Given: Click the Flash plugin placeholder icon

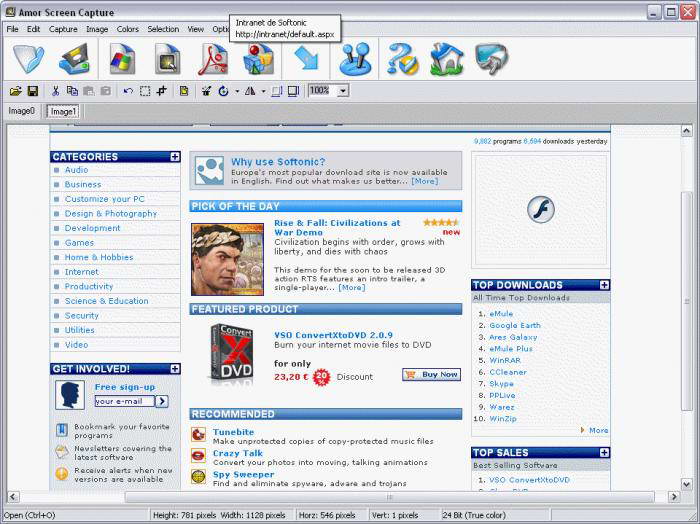Looking at the screenshot, I should click(541, 209).
